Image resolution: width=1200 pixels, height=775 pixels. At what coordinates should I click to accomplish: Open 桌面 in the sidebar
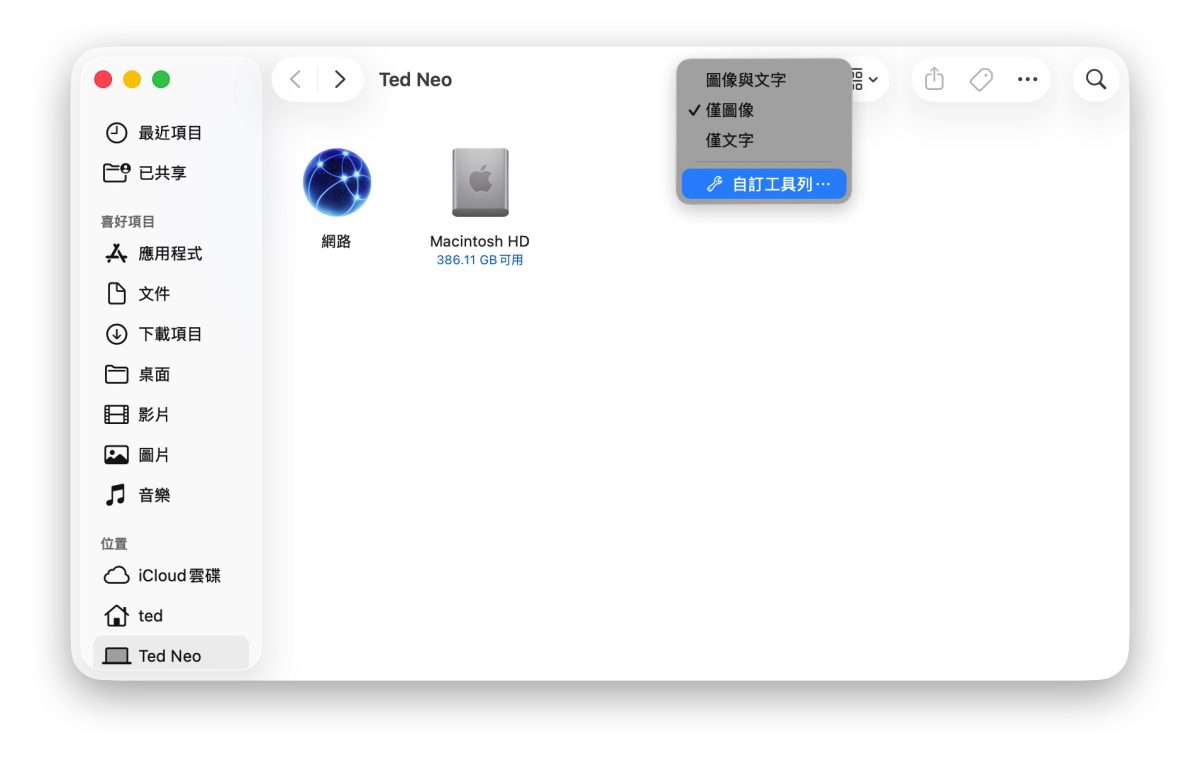pos(171,374)
